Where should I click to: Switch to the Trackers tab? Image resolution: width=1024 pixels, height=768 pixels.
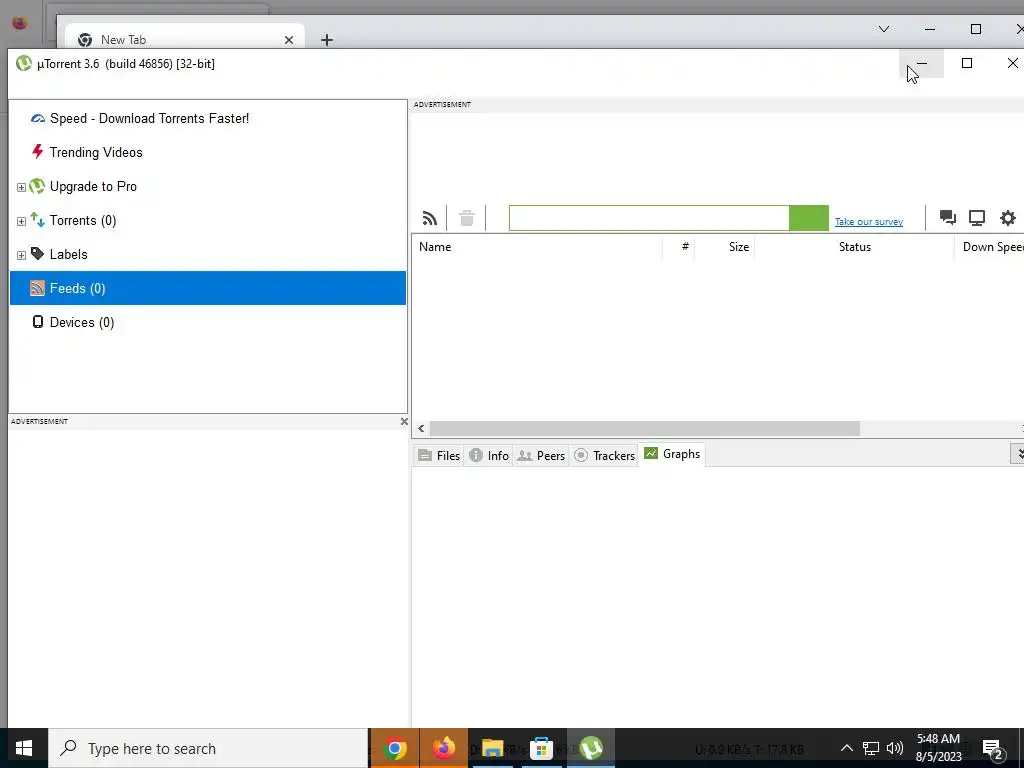coord(604,455)
